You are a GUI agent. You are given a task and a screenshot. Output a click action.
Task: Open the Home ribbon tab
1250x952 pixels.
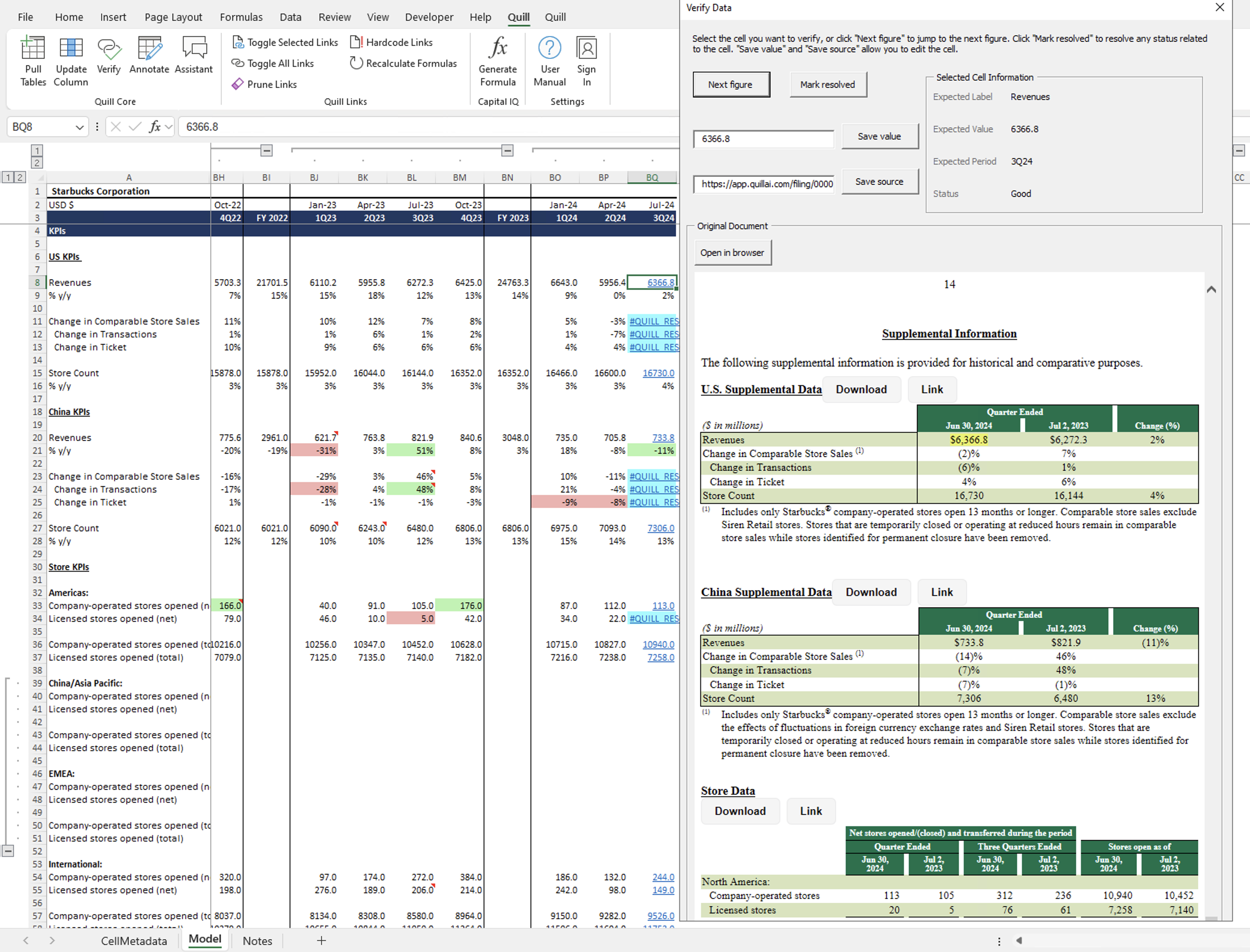tap(69, 17)
